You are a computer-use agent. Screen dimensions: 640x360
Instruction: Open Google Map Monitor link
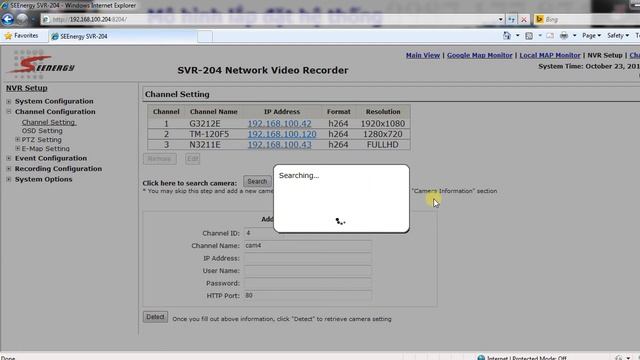(x=480, y=55)
